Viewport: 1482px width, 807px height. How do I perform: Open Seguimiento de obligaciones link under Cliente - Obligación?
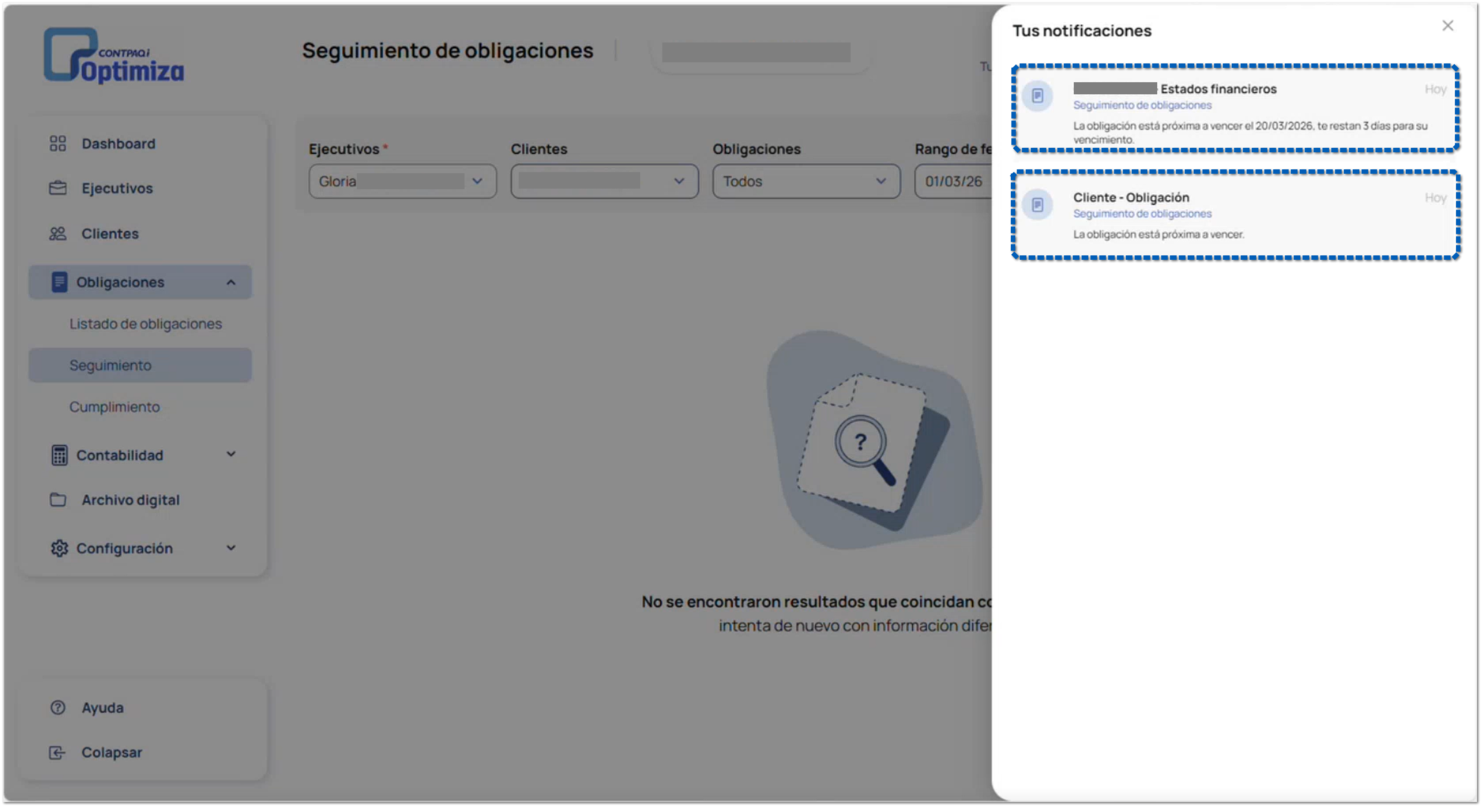point(1142,214)
